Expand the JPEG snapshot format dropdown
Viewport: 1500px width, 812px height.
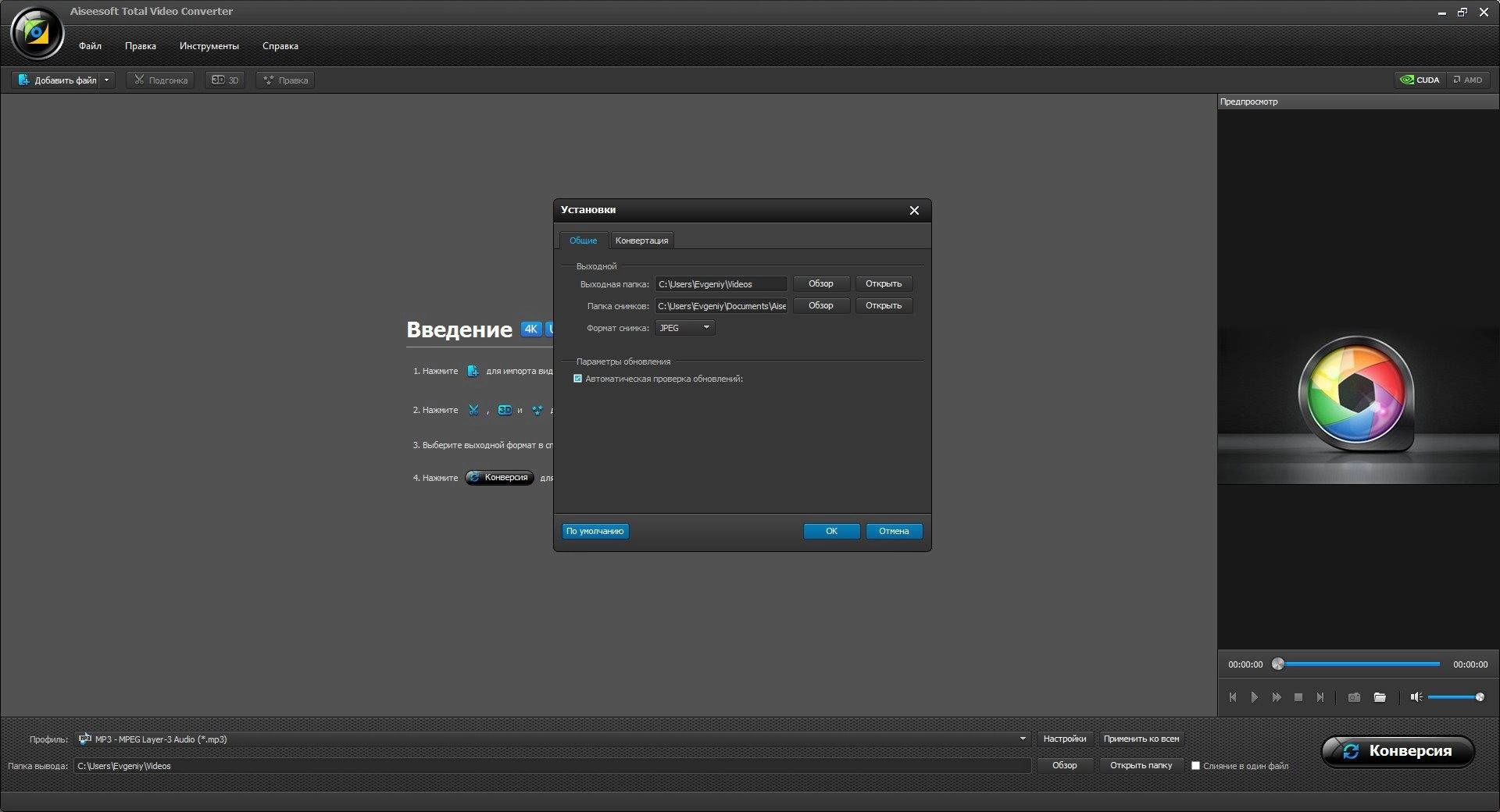click(x=685, y=328)
